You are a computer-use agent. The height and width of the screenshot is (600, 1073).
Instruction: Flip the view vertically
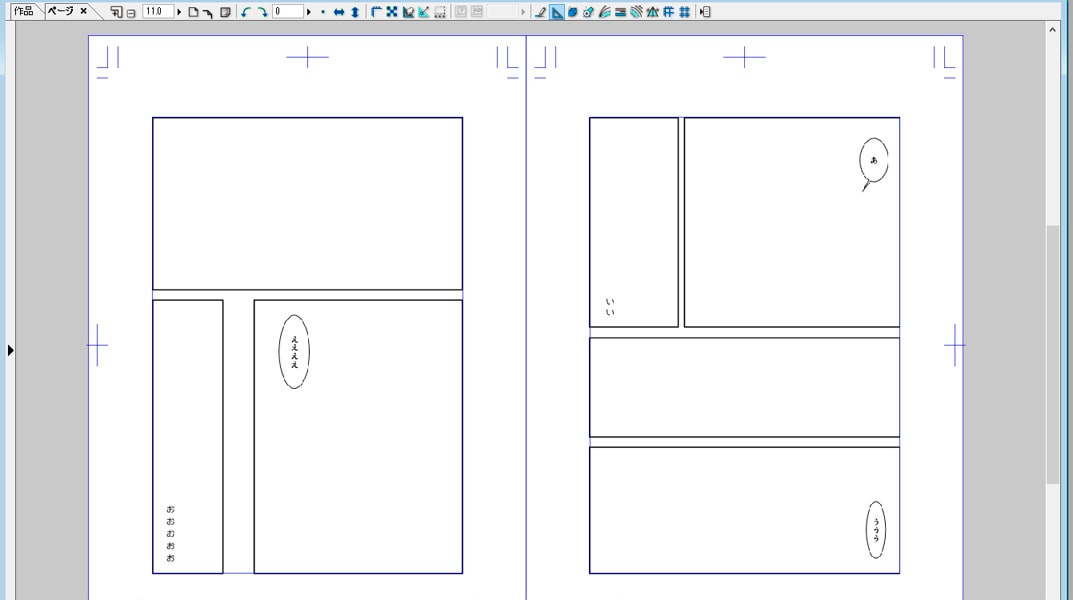(355, 12)
